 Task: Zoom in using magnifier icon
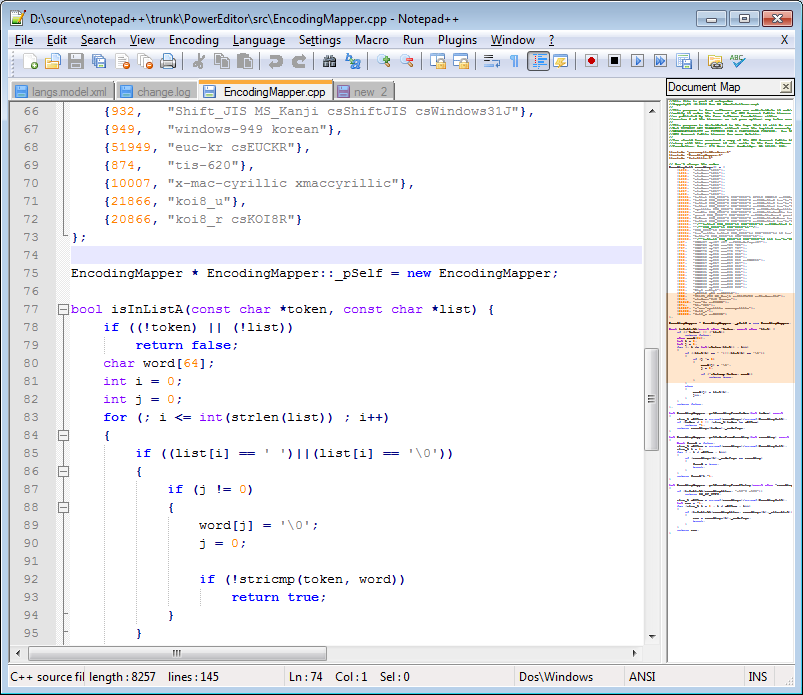tap(384, 62)
